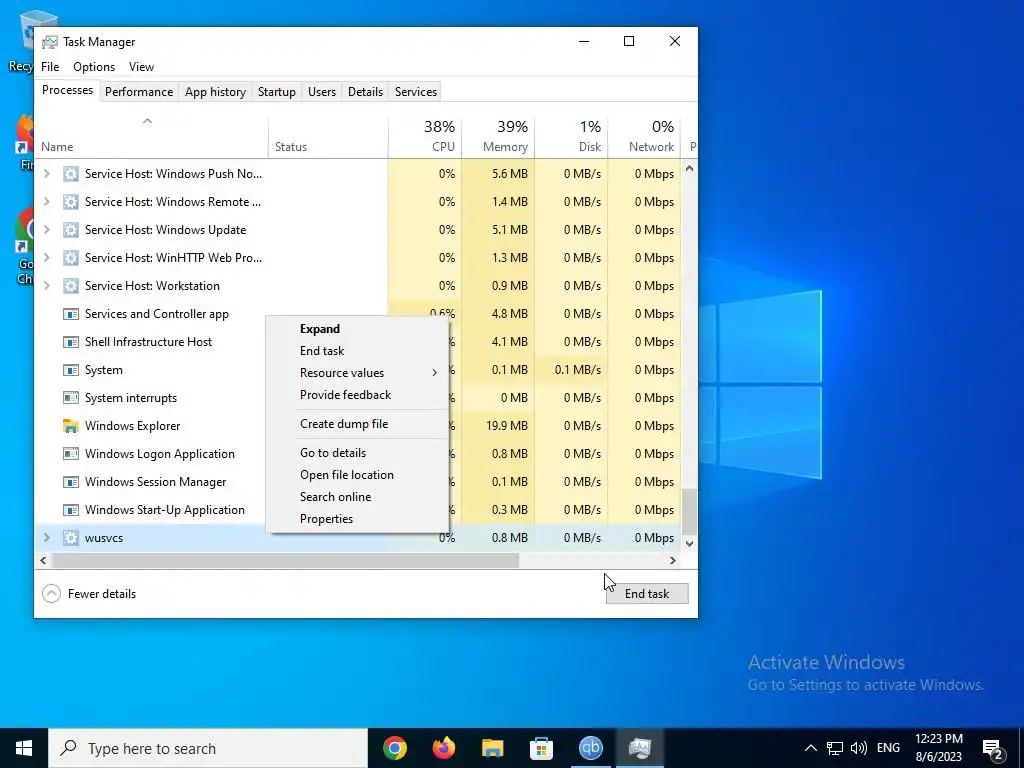1024x768 pixels.
Task: Open Google Chrome from the taskbar
Action: pyautogui.click(x=395, y=748)
